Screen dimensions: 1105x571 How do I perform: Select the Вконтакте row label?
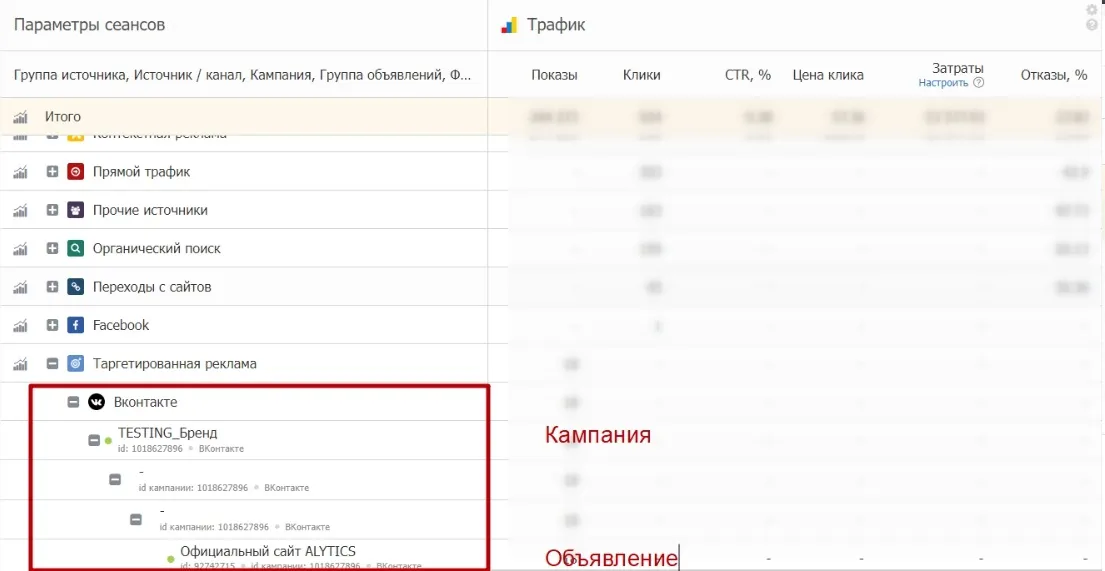(145, 402)
